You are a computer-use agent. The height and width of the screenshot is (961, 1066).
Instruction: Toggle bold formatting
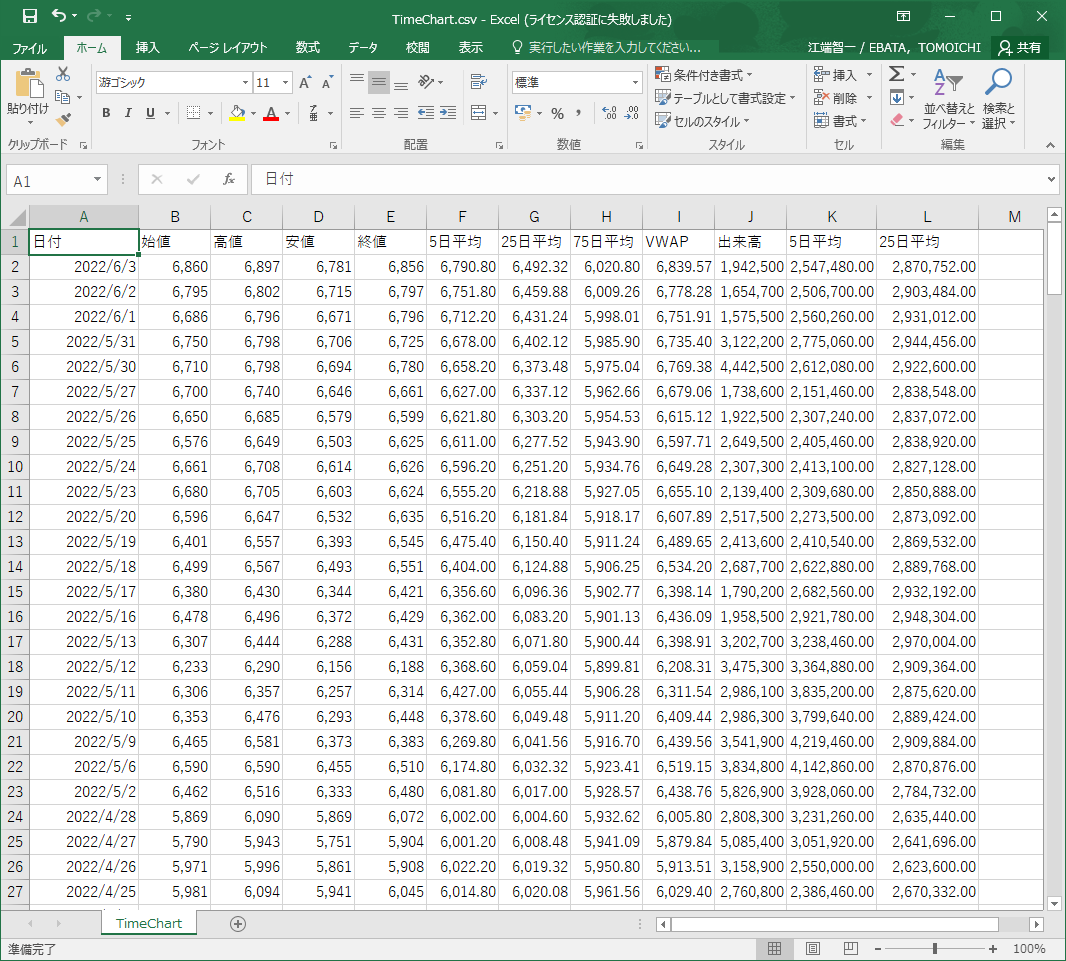tap(106, 113)
